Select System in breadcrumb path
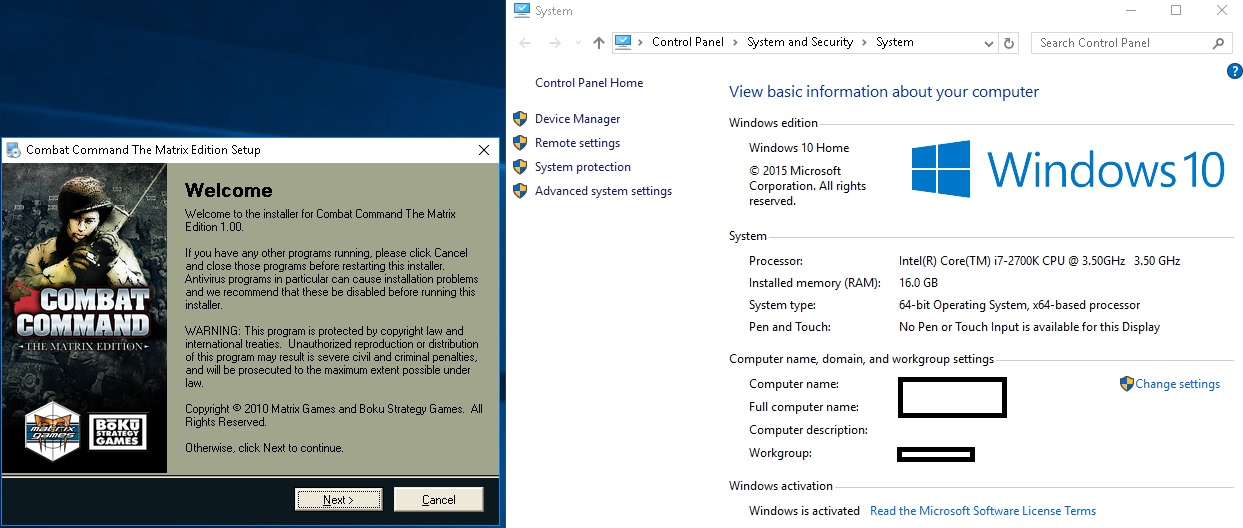Image resolution: width=1243 pixels, height=528 pixels. point(895,42)
